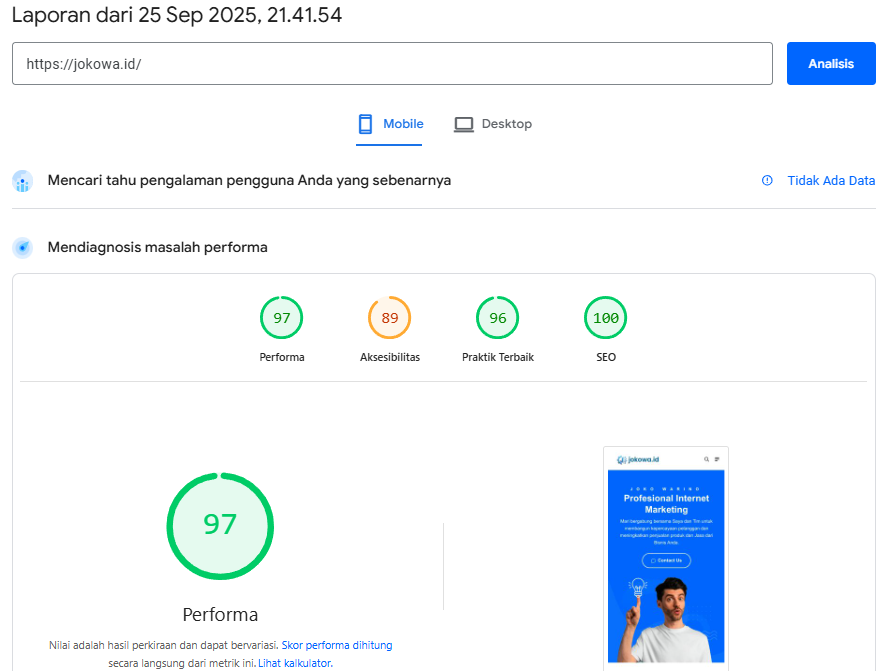Click the magnifier icon in the site preview

pos(706,459)
